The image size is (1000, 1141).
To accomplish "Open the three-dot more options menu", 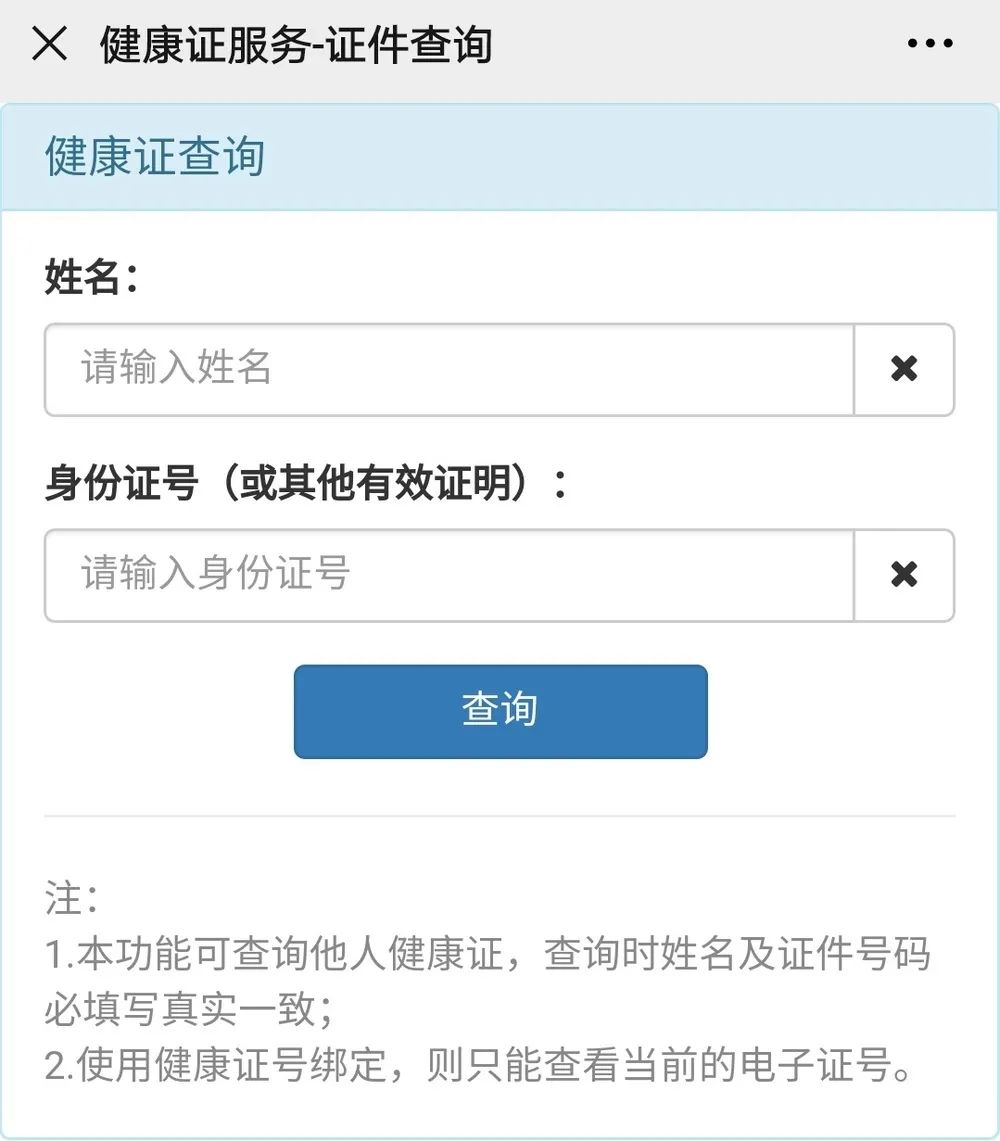I will (930, 44).
